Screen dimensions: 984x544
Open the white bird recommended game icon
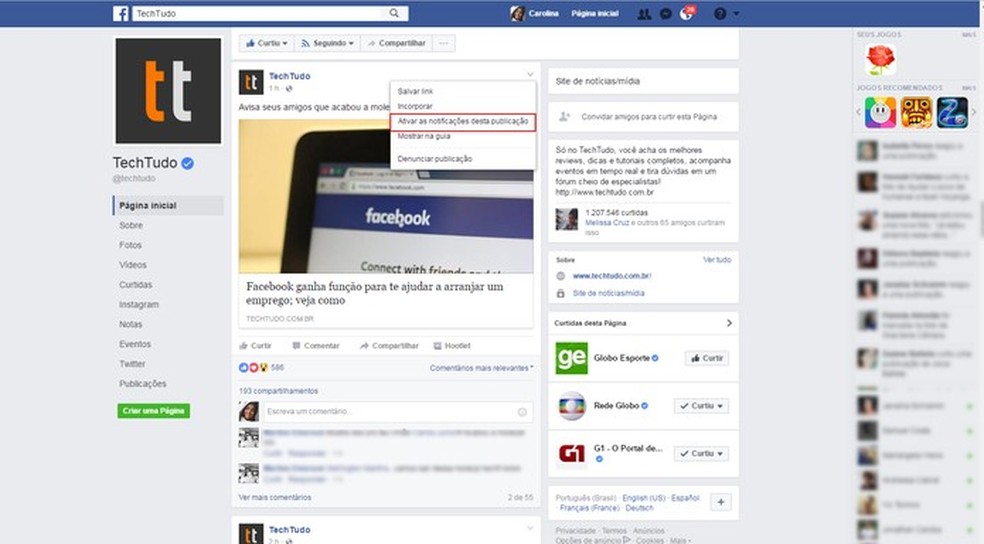point(880,113)
